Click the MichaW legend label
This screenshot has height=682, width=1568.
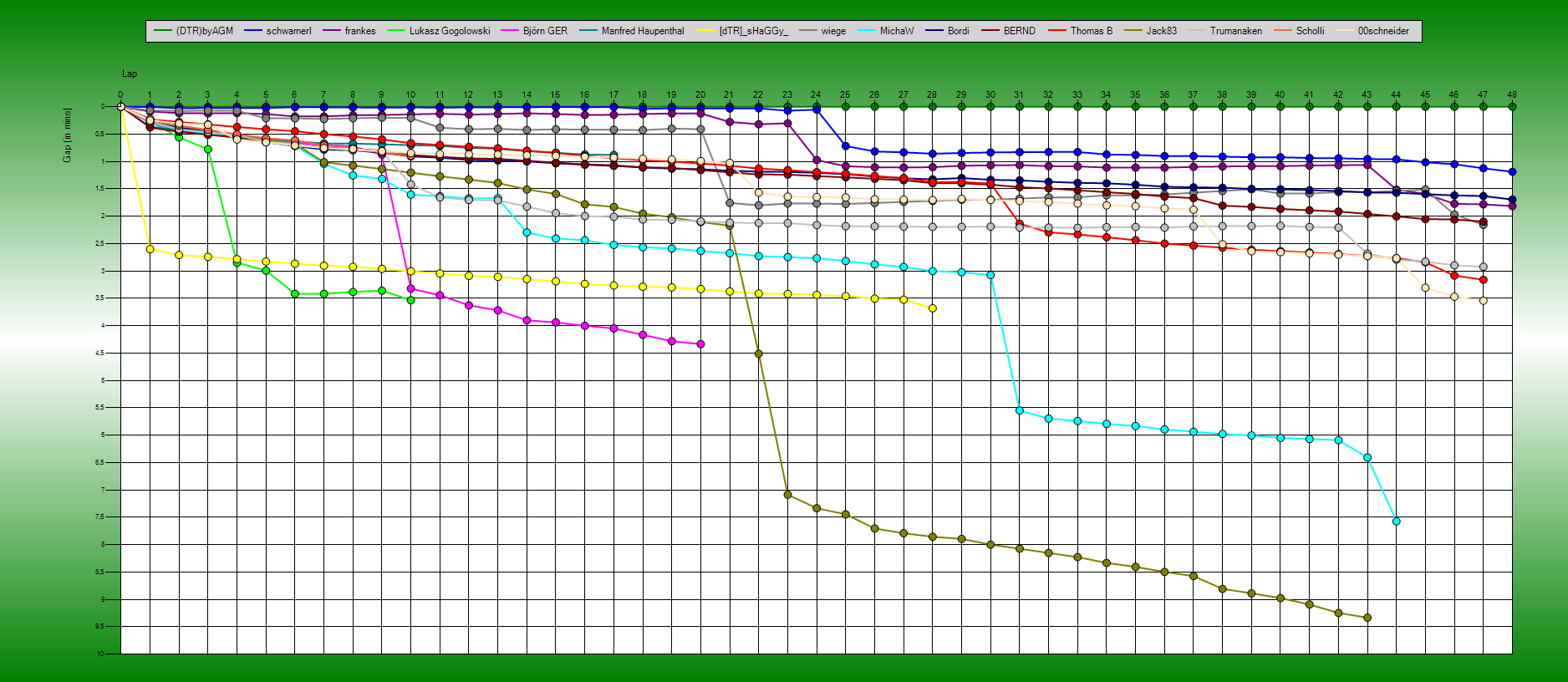[897, 31]
